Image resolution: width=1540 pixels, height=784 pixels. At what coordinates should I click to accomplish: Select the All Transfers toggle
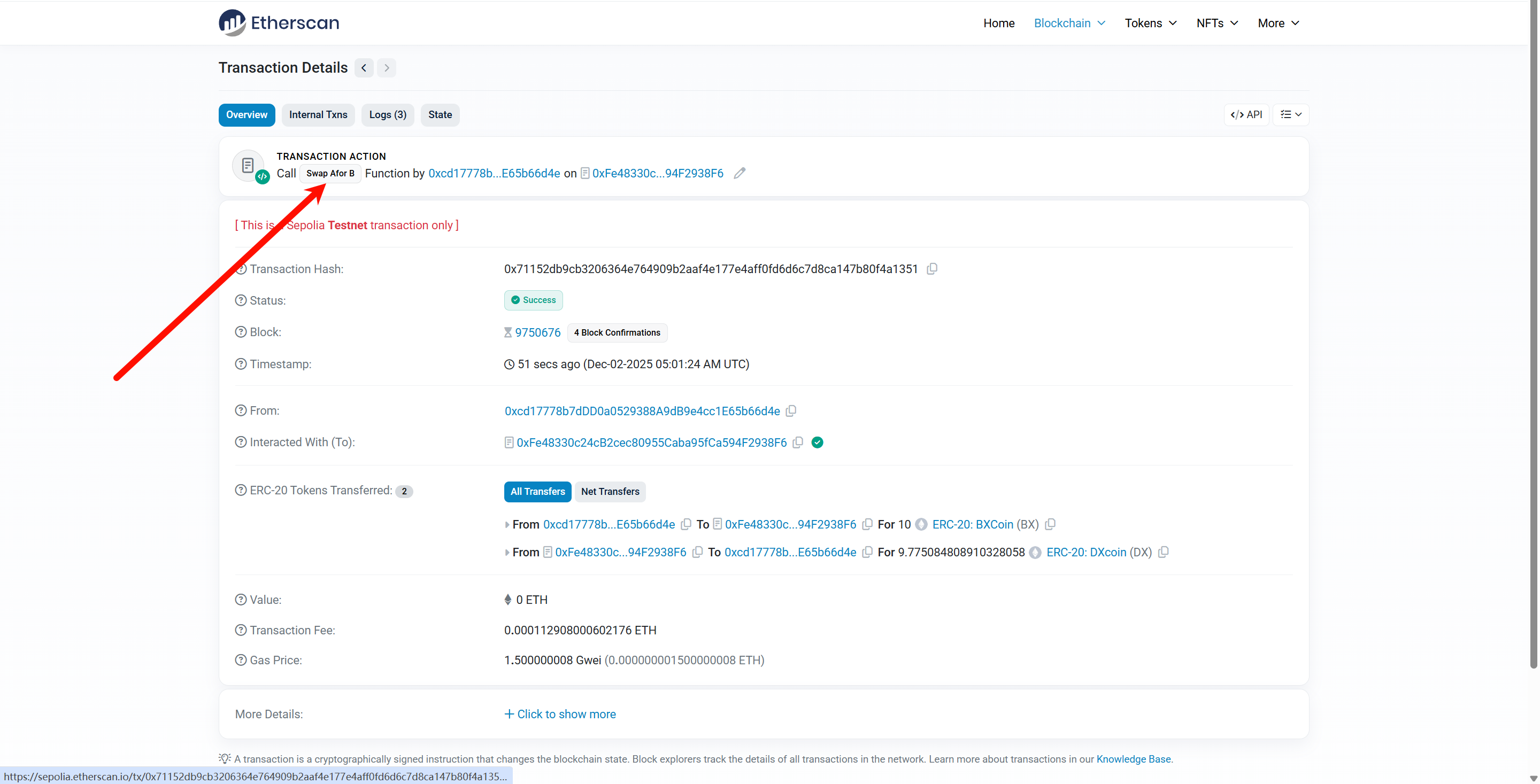(x=537, y=492)
